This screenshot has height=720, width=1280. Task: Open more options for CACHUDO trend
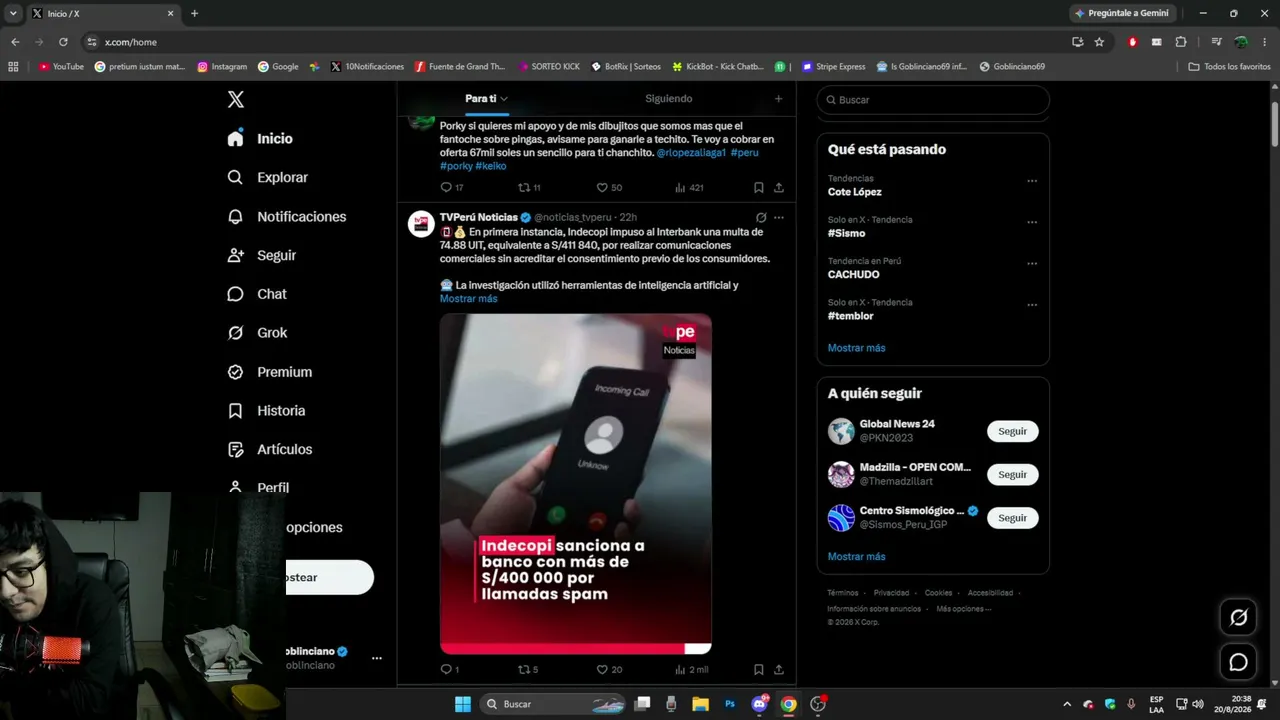pos(1032,264)
